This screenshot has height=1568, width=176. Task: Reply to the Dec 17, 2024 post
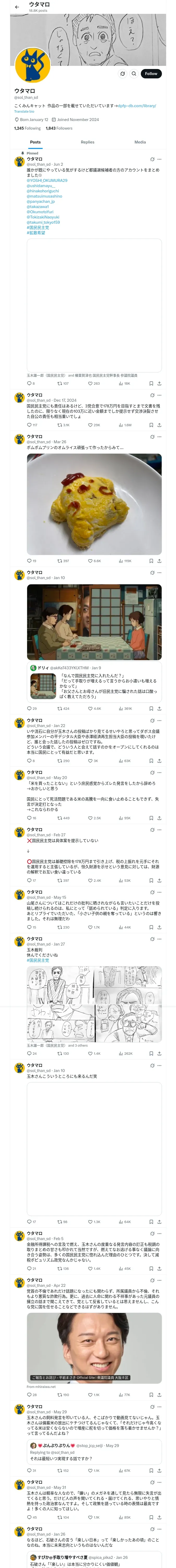29,425
